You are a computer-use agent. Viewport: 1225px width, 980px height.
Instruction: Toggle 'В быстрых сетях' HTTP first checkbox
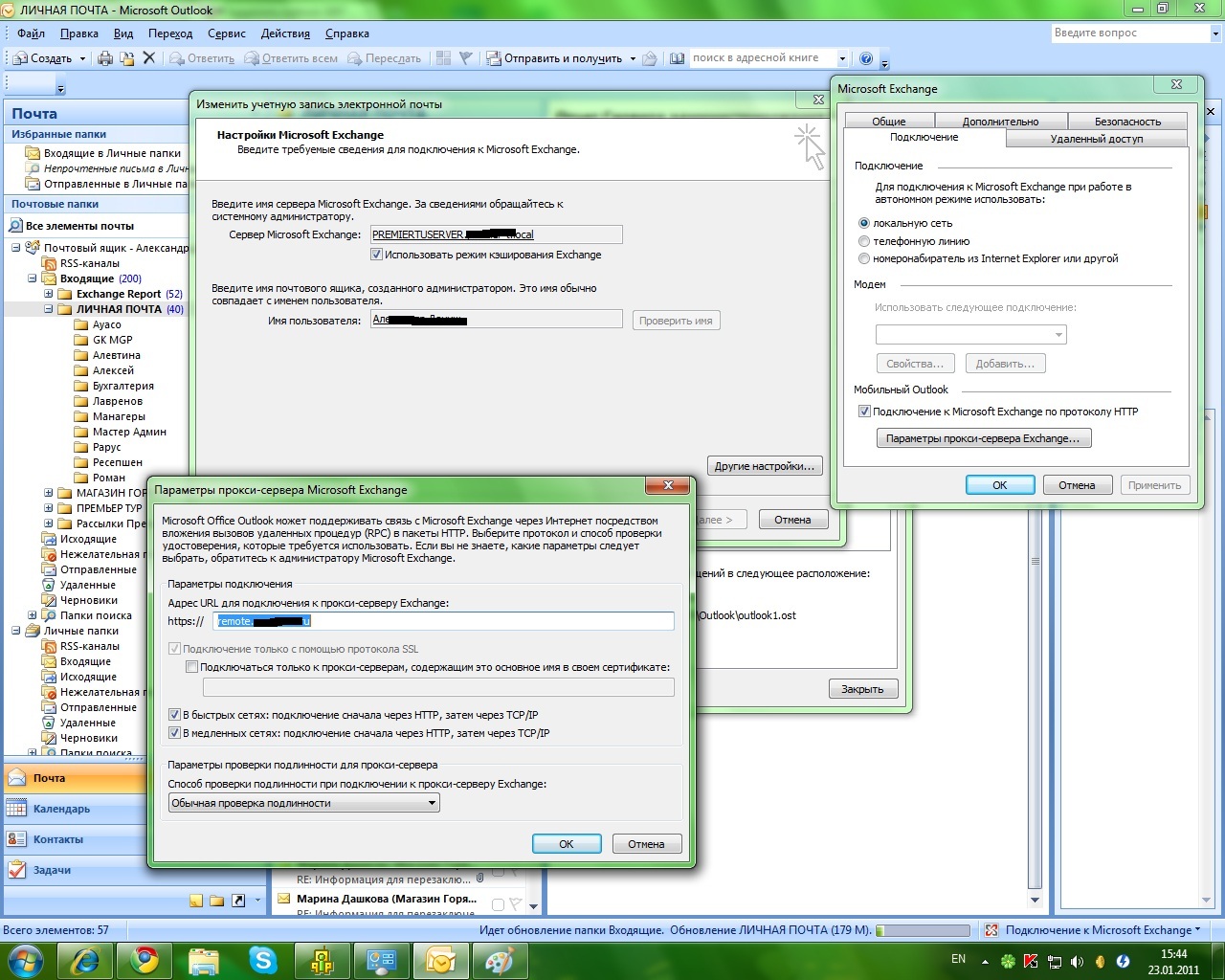(x=174, y=715)
